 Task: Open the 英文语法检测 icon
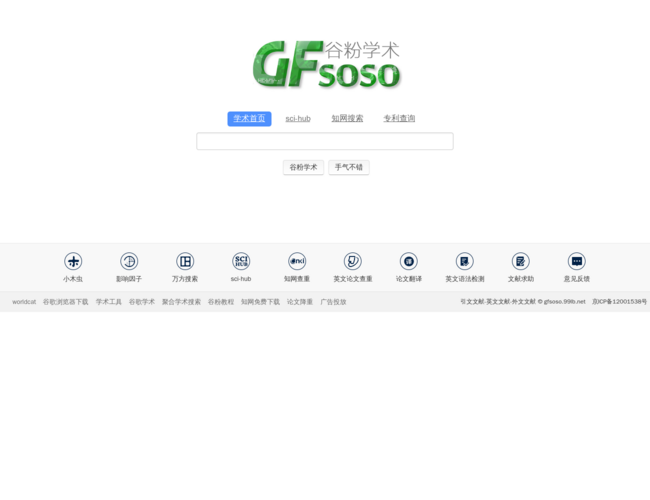tap(465, 261)
